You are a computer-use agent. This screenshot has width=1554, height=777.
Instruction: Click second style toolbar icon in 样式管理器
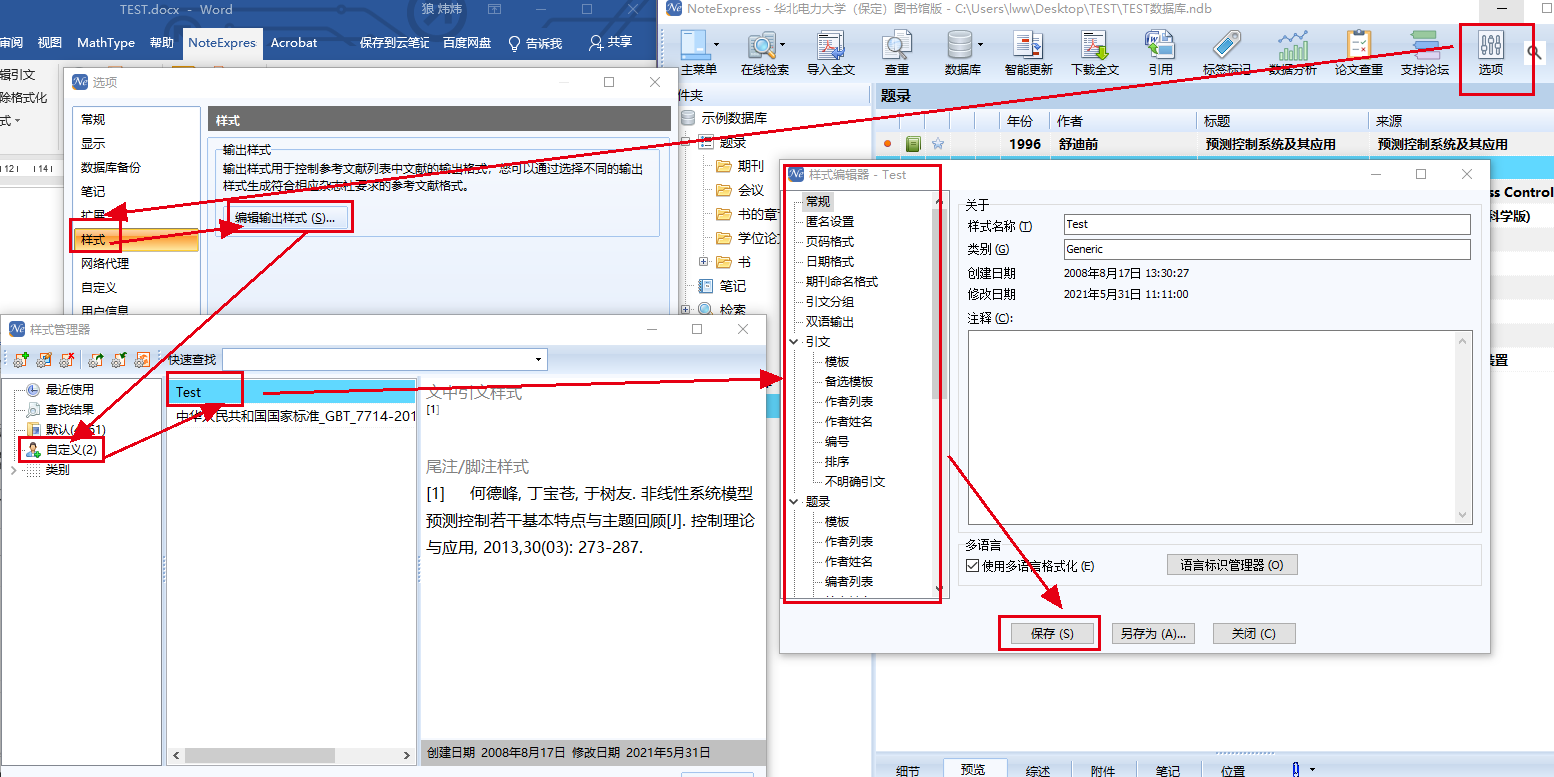click(44, 359)
